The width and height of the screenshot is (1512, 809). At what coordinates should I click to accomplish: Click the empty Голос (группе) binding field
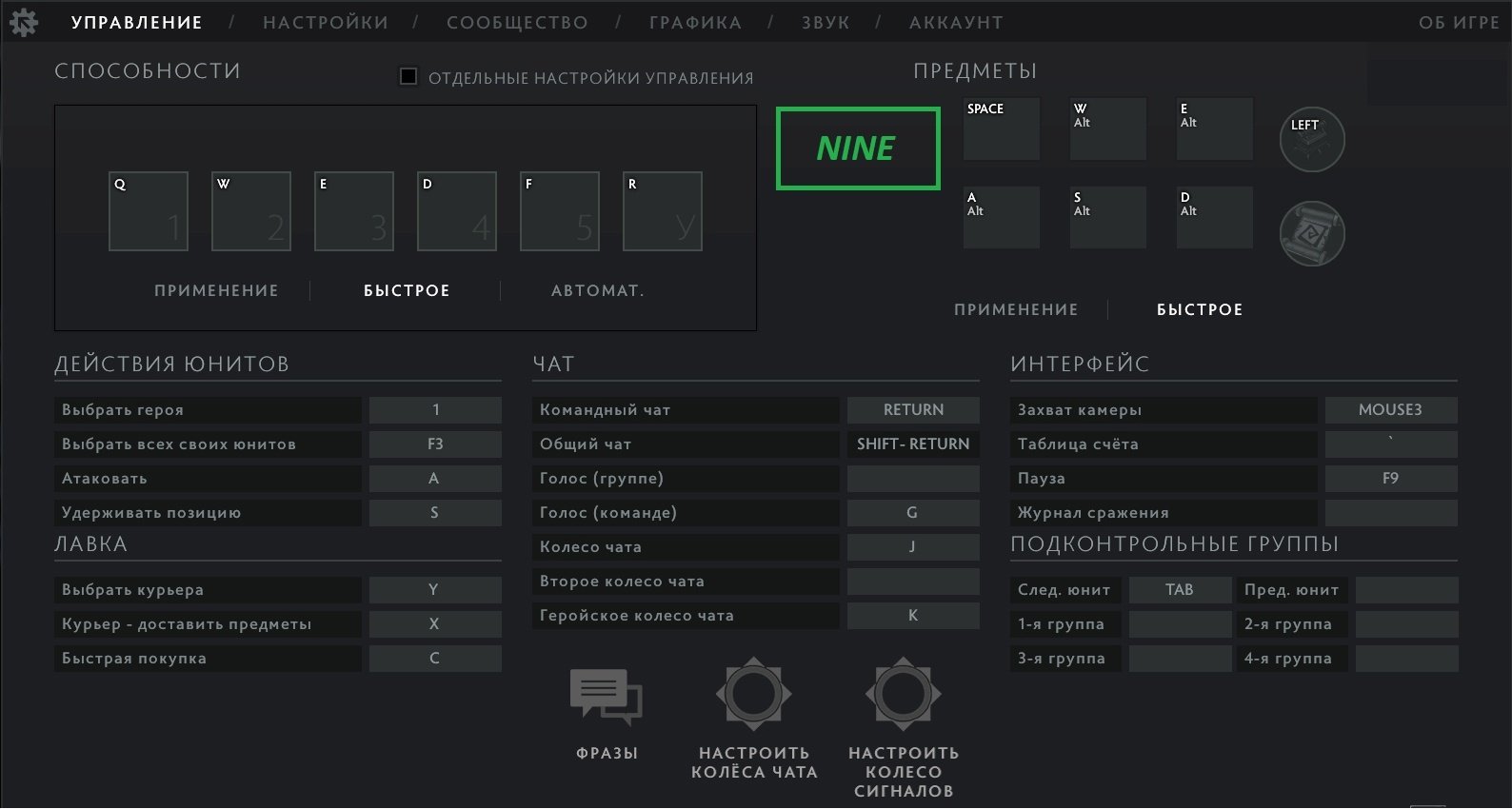[912, 478]
